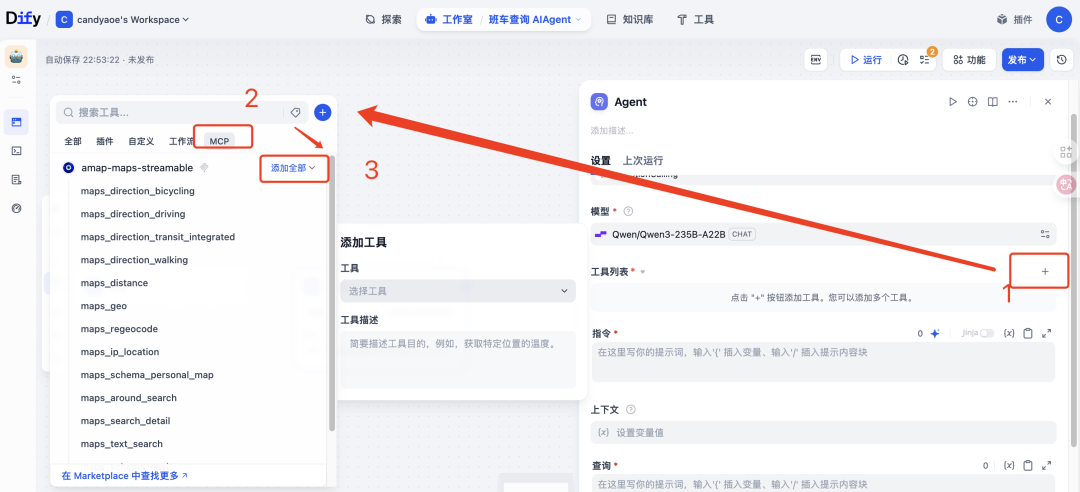Run this Agent node using play icon
This screenshot has height=492, width=1080.
point(953,101)
